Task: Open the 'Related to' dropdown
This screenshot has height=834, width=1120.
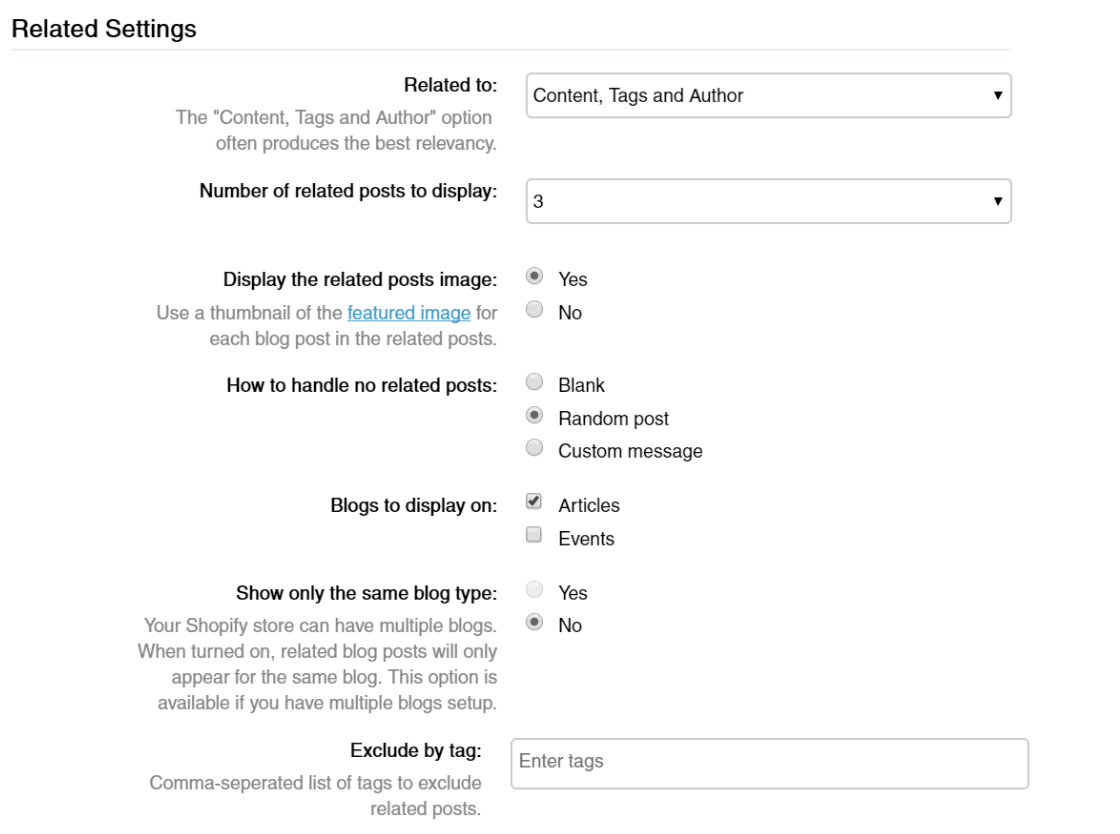Action: tap(769, 96)
